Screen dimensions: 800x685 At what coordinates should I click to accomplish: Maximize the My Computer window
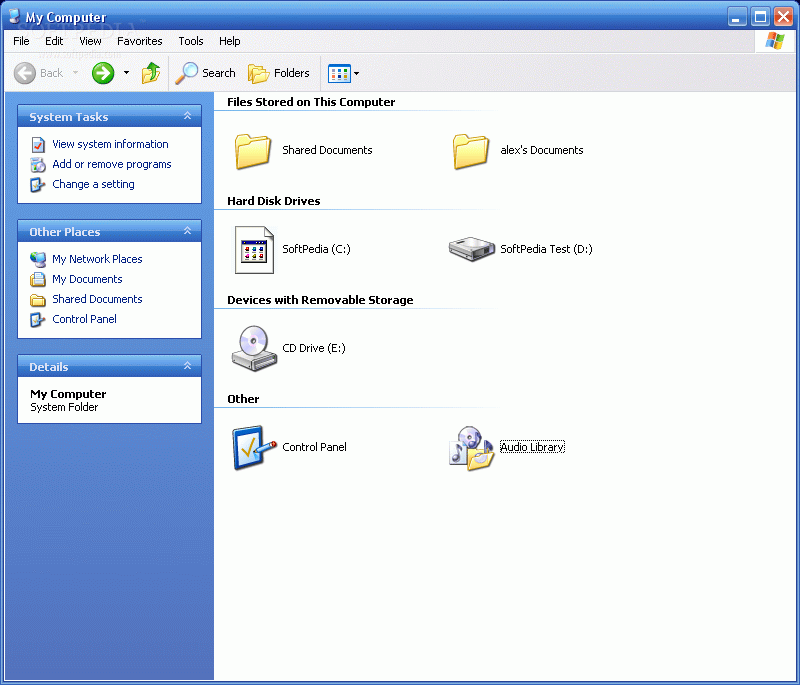click(x=760, y=17)
